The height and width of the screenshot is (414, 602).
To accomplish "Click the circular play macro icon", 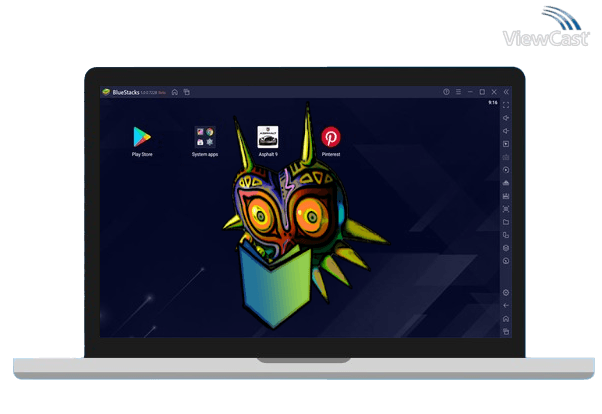I will [506, 170].
